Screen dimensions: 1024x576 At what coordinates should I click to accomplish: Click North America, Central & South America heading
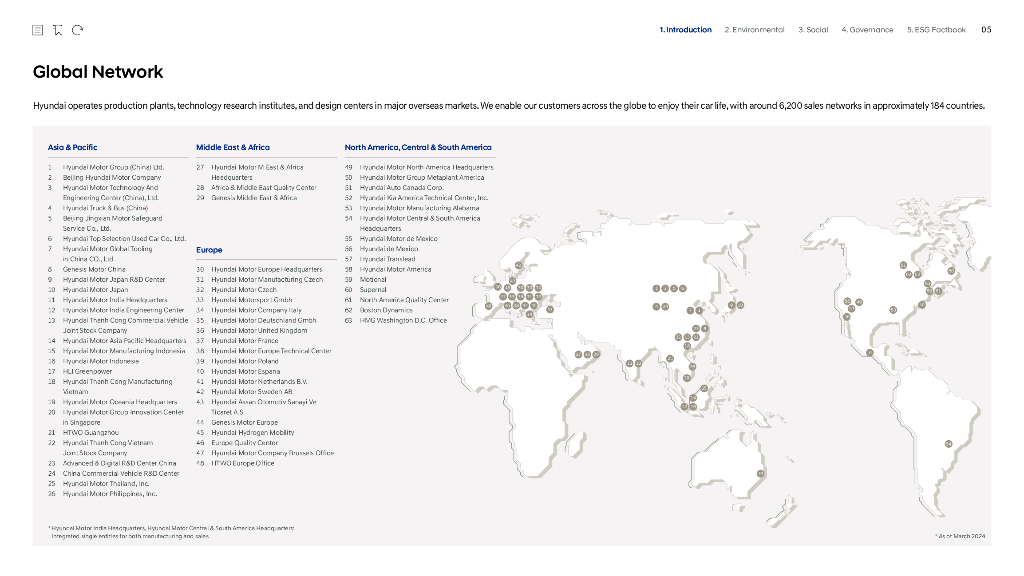(x=418, y=148)
